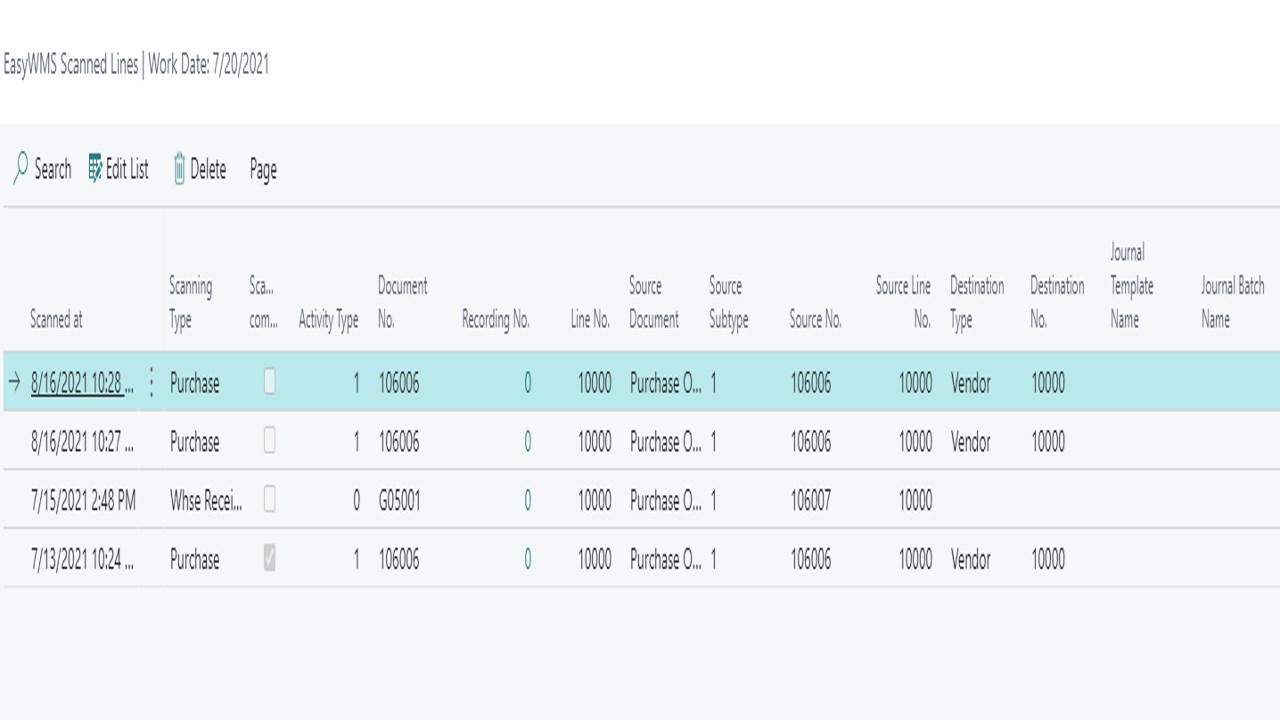
Task: Click Activity Type column header
Action: coord(328,320)
